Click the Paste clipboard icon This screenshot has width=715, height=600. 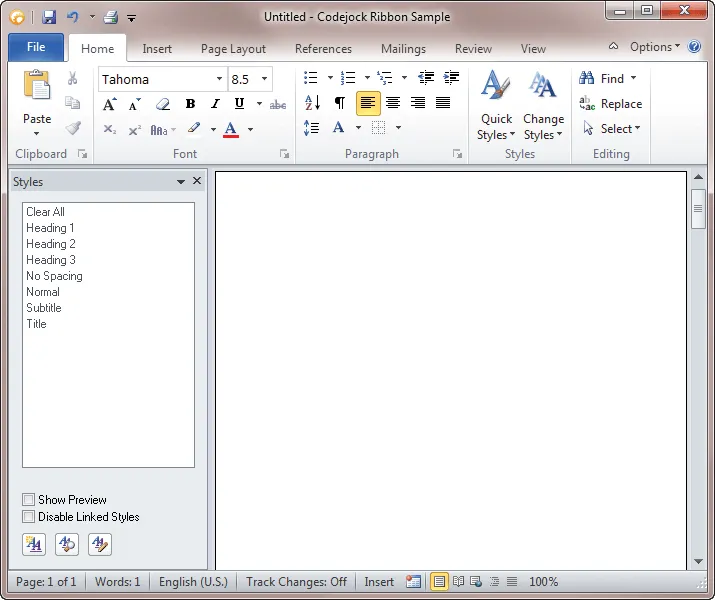(x=36, y=85)
